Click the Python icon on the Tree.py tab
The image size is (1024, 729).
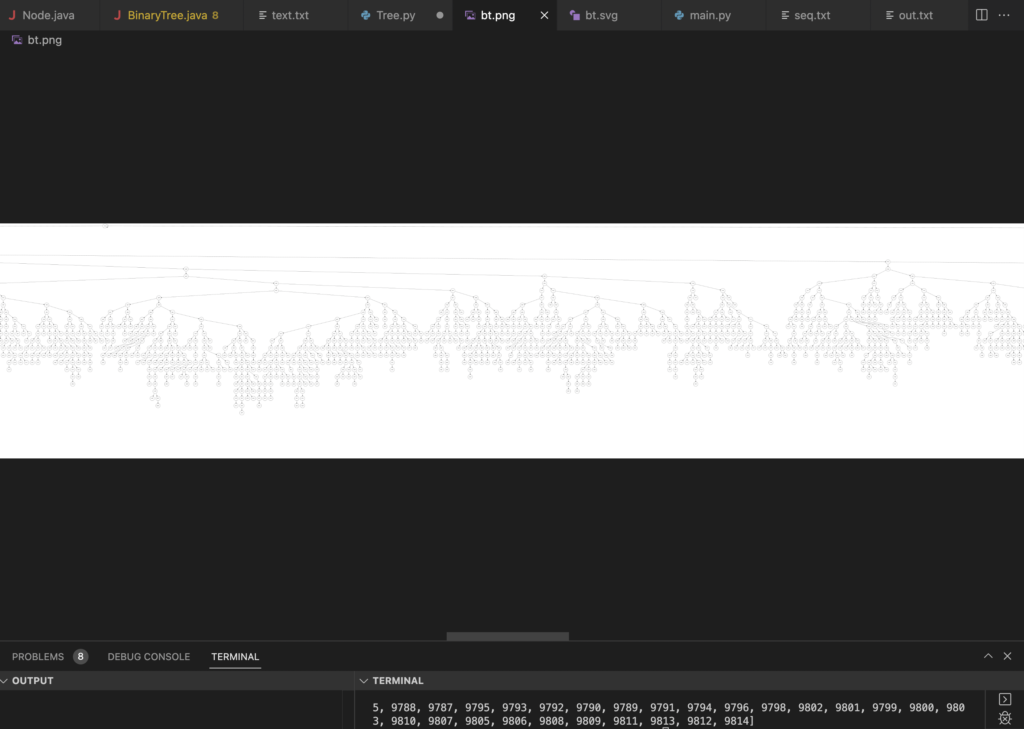pos(366,16)
